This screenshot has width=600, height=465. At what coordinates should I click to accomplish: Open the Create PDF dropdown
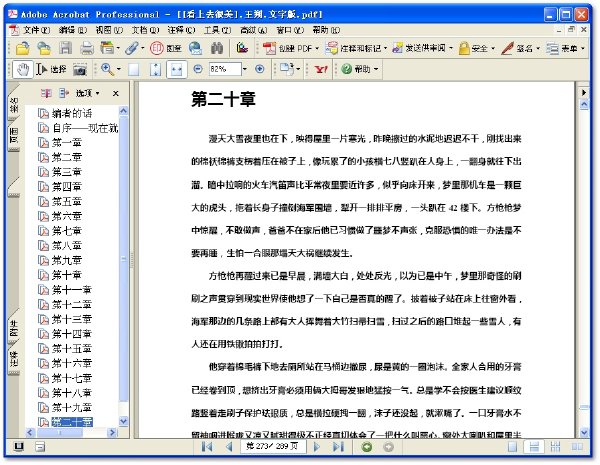pyautogui.click(x=291, y=48)
